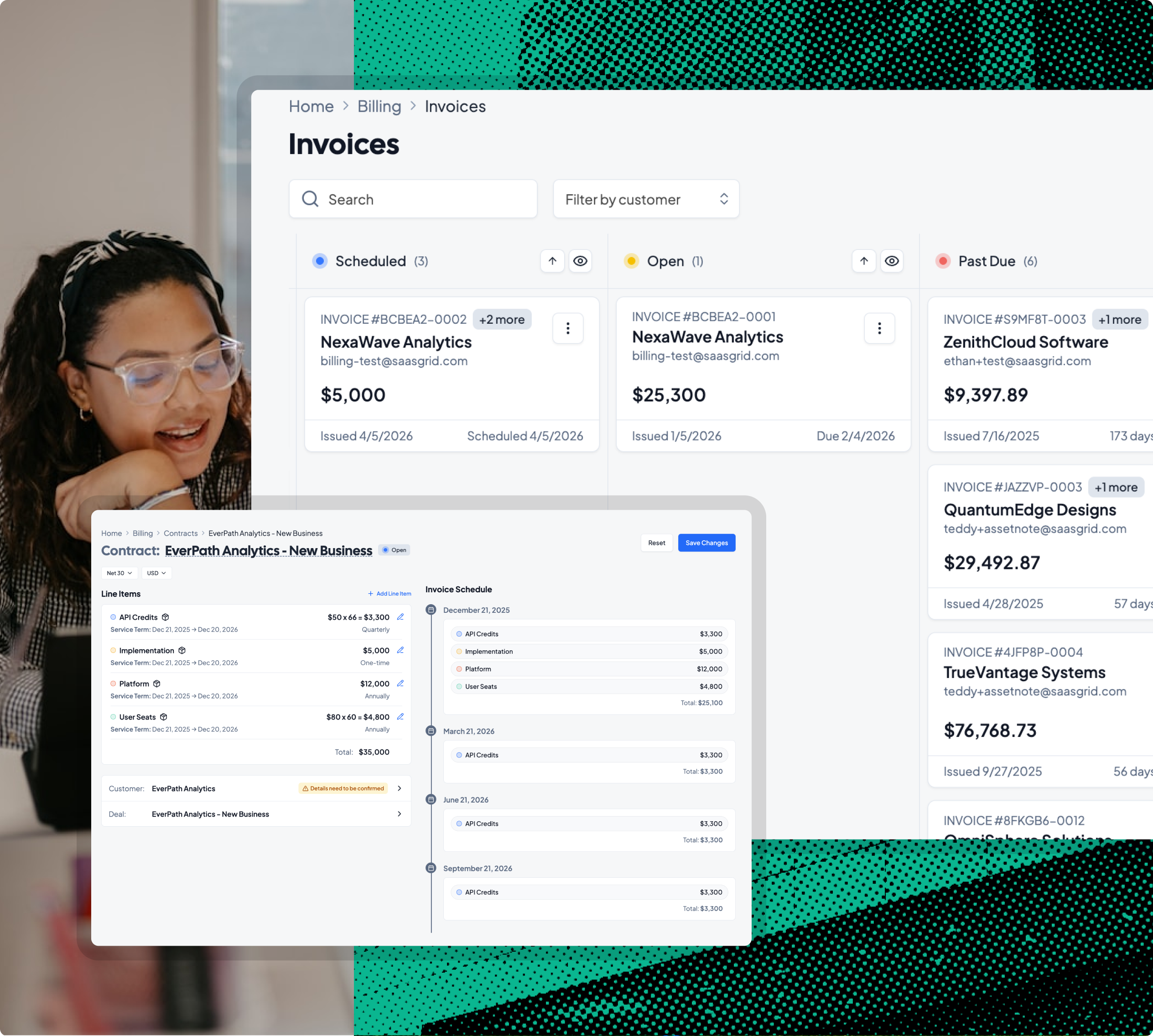Click the invoice Search field
The height and width of the screenshot is (1036, 1153).
click(x=413, y=199)
